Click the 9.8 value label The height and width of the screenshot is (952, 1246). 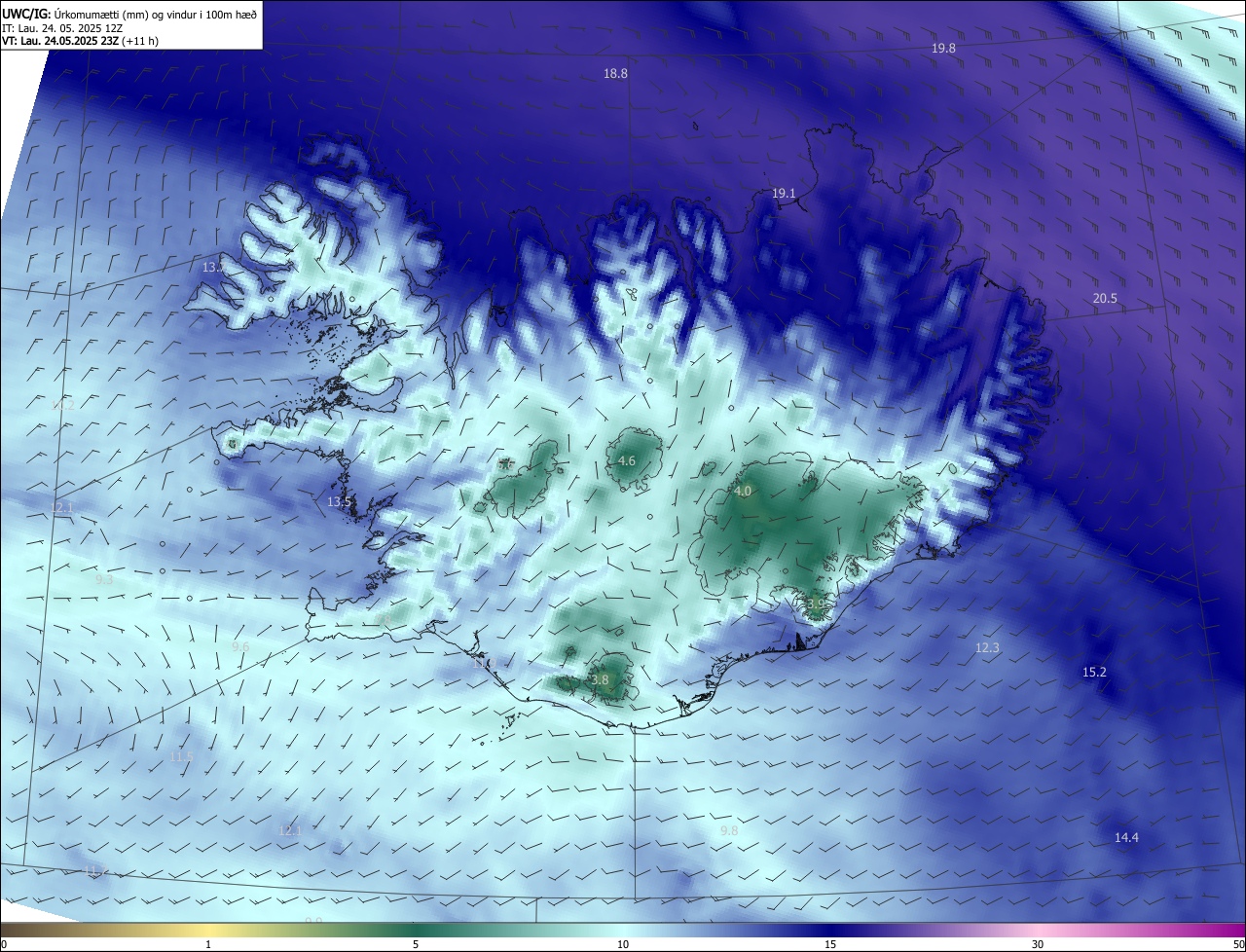pos(729,831)
